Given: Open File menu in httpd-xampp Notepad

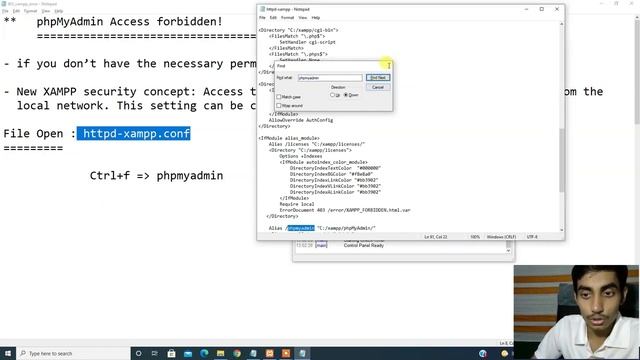Looking at the screenshot, I should (262, 18).
